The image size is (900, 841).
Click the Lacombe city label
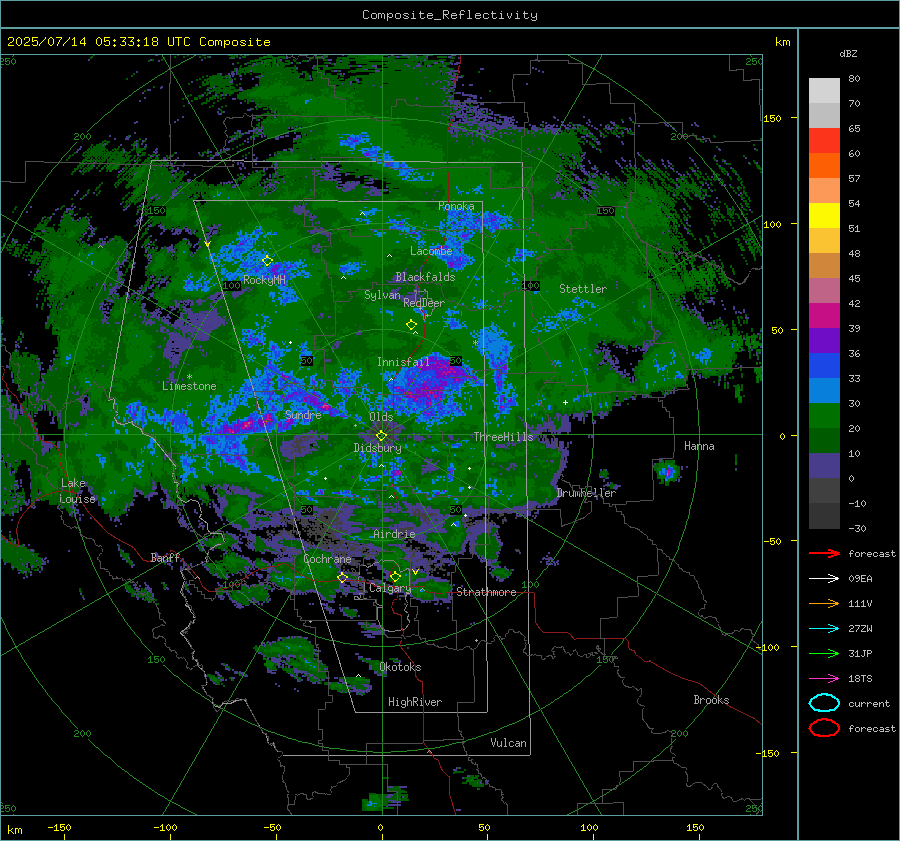coord(431,251)
